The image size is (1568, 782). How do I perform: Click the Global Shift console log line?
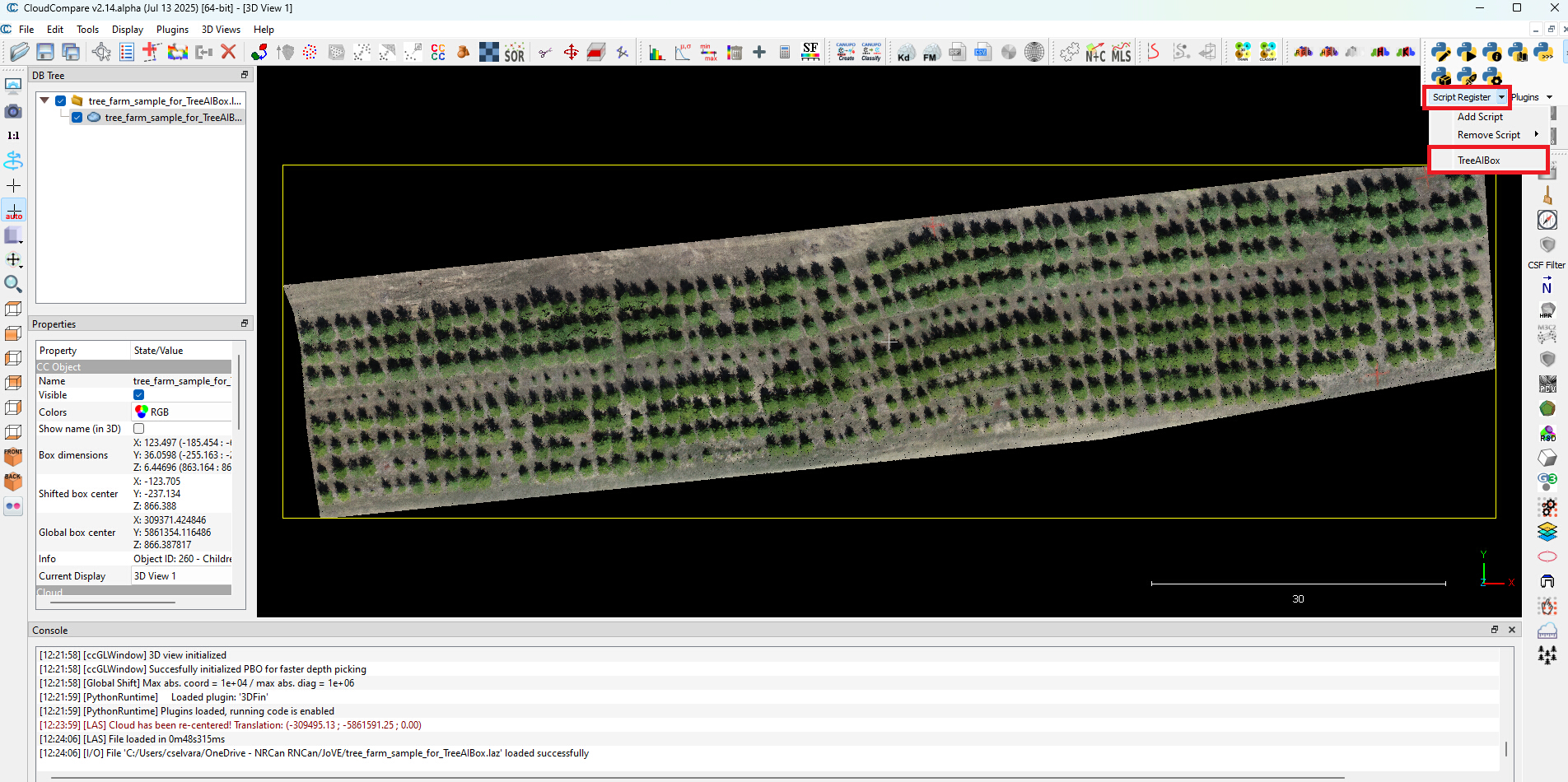197,683
